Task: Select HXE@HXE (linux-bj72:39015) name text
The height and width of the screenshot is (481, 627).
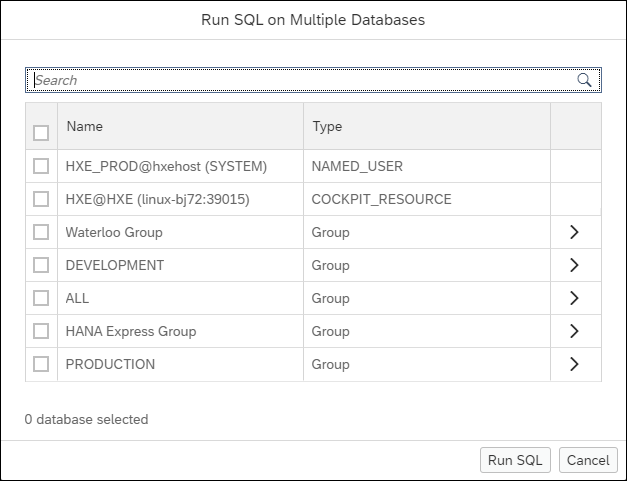Action: (158, 199)
